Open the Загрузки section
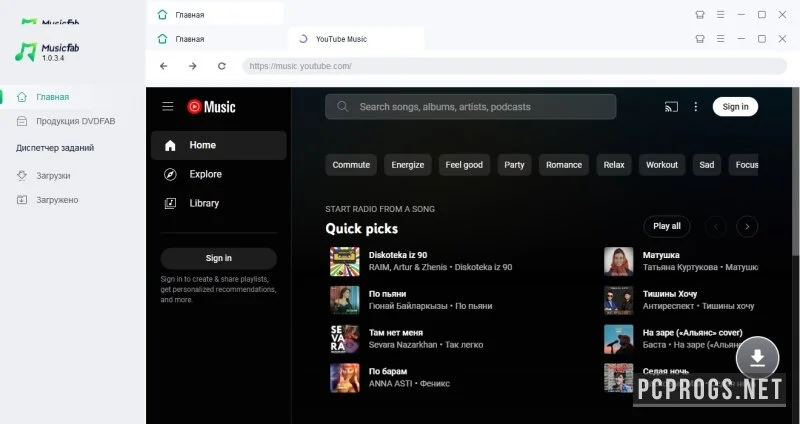This screenshot has width=800, height=424. (53, 176)
